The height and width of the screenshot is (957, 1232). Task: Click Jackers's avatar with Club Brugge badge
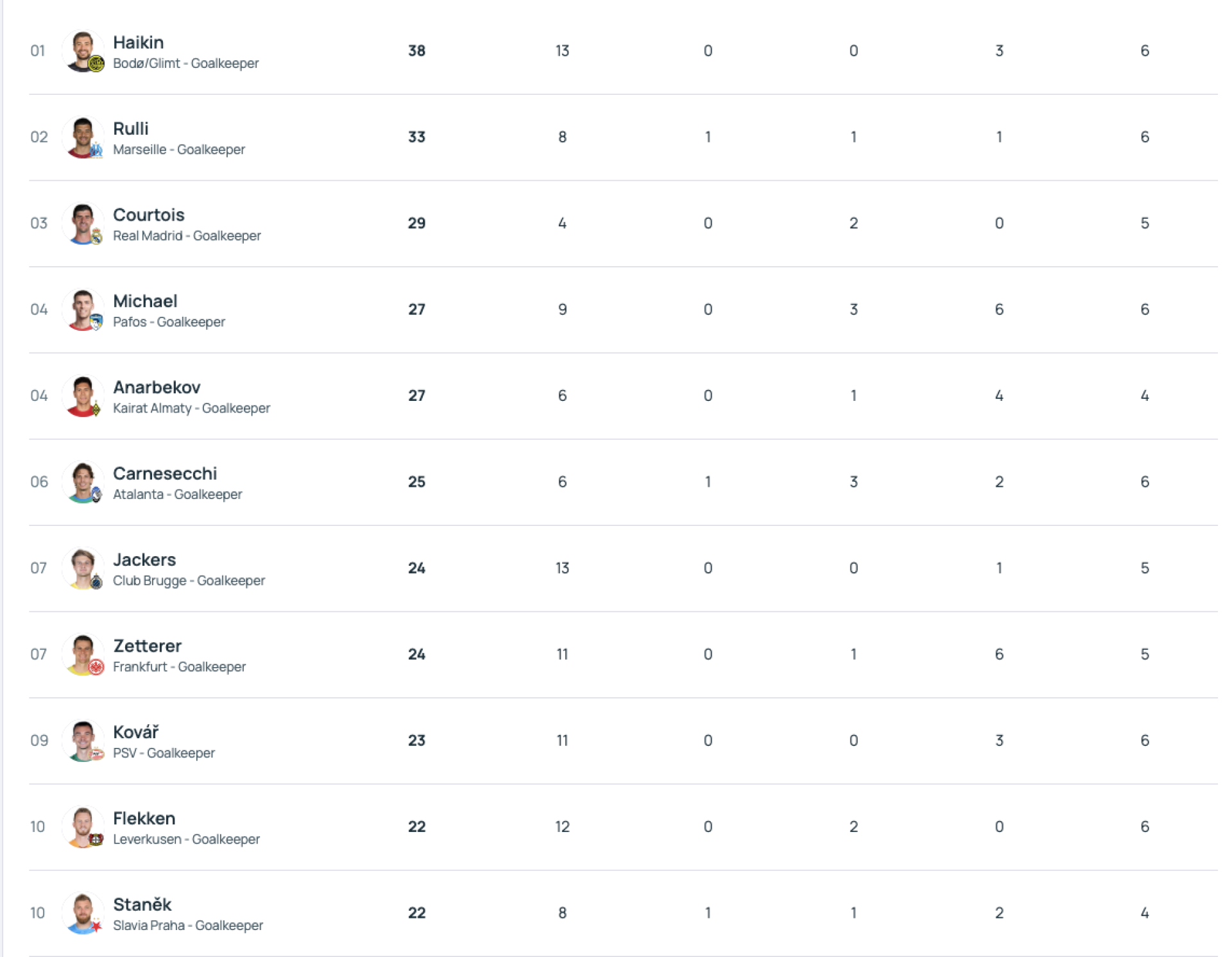coord(83,568)
